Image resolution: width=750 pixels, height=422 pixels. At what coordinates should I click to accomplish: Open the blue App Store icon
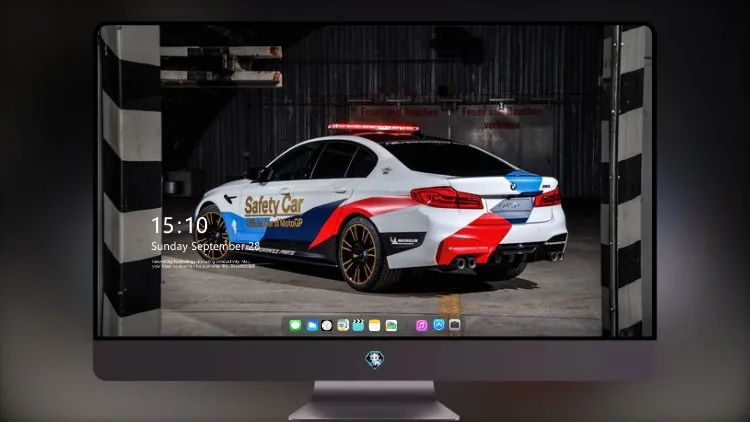[439, 325]
